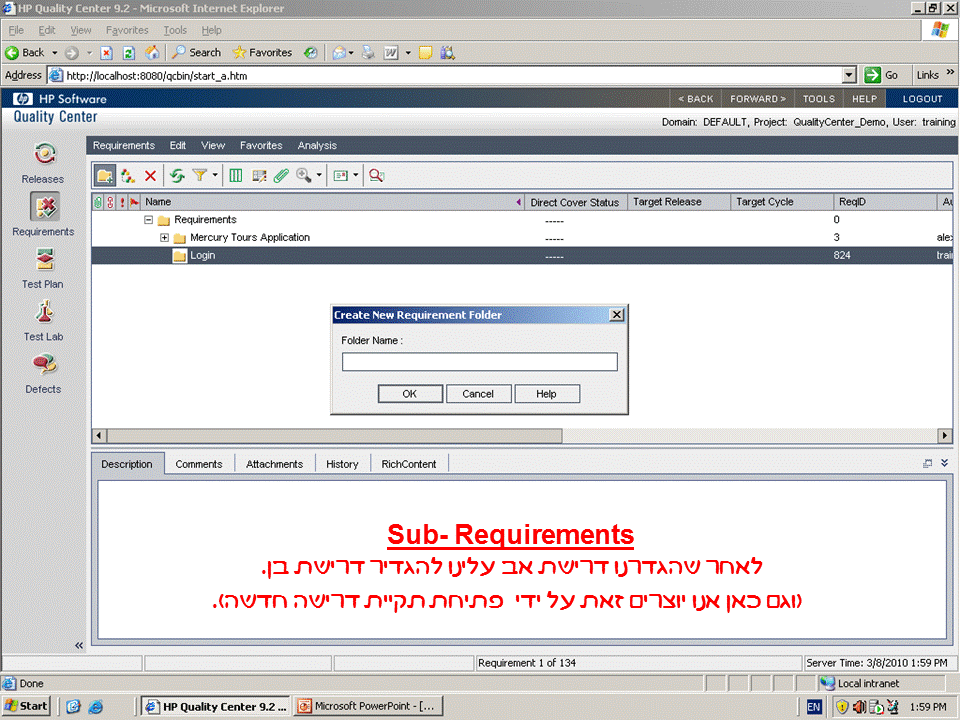Click Cancel in the folder dialog
The height and width of the screenshot is (720, 960).
[x=478, y=394]
